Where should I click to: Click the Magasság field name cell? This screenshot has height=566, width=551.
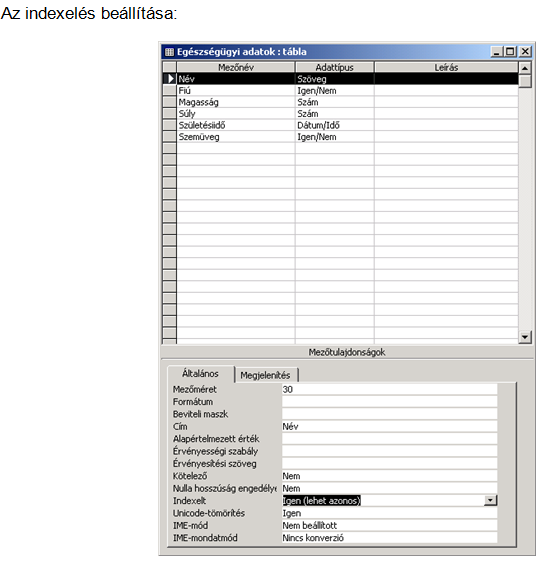tap(236, 102)
